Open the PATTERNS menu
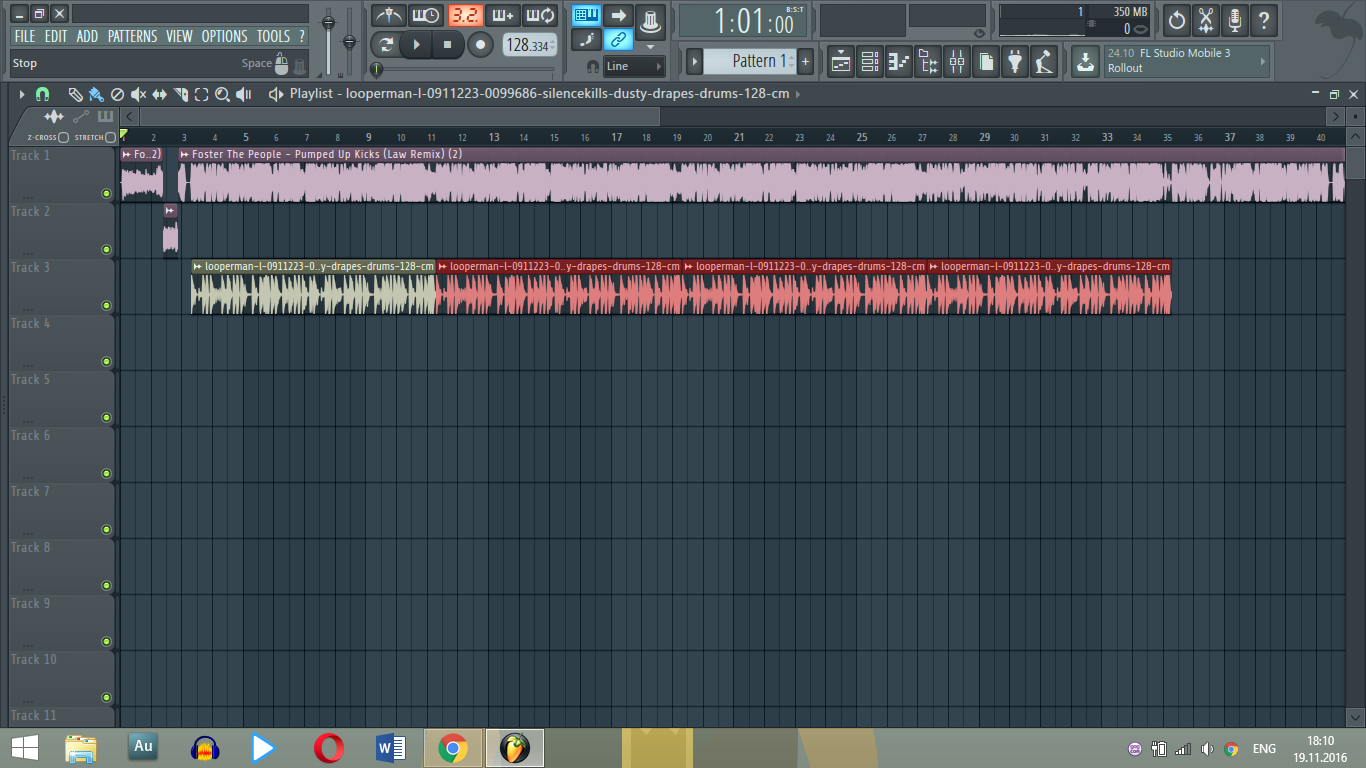1366x768 pixels. click(132, 36)
